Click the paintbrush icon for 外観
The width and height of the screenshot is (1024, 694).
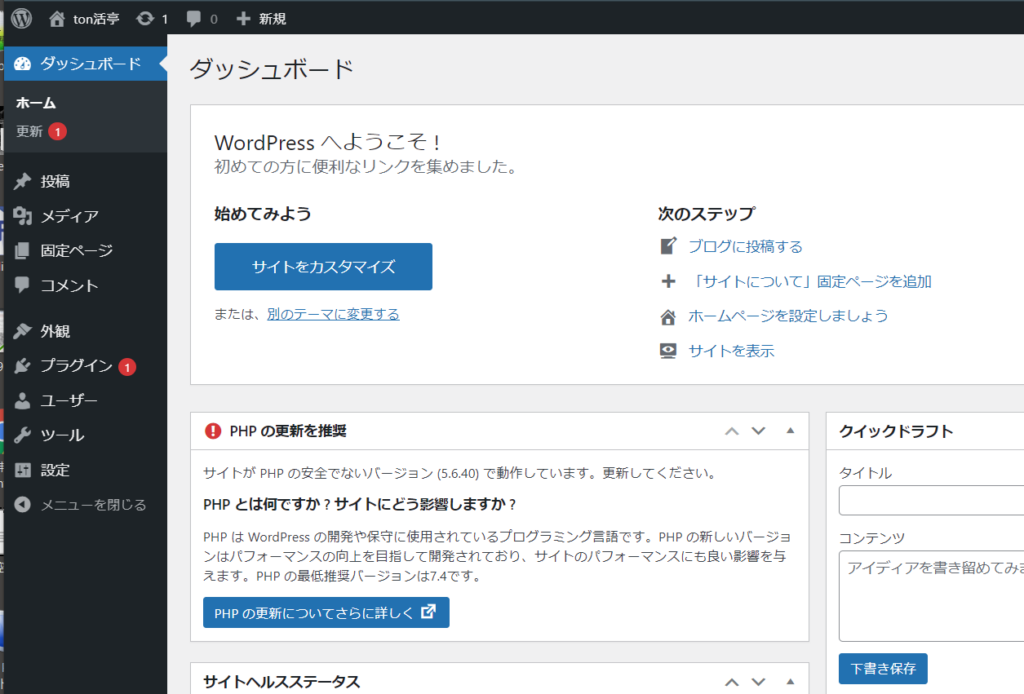pyautogui.click(x=23, y=331)
